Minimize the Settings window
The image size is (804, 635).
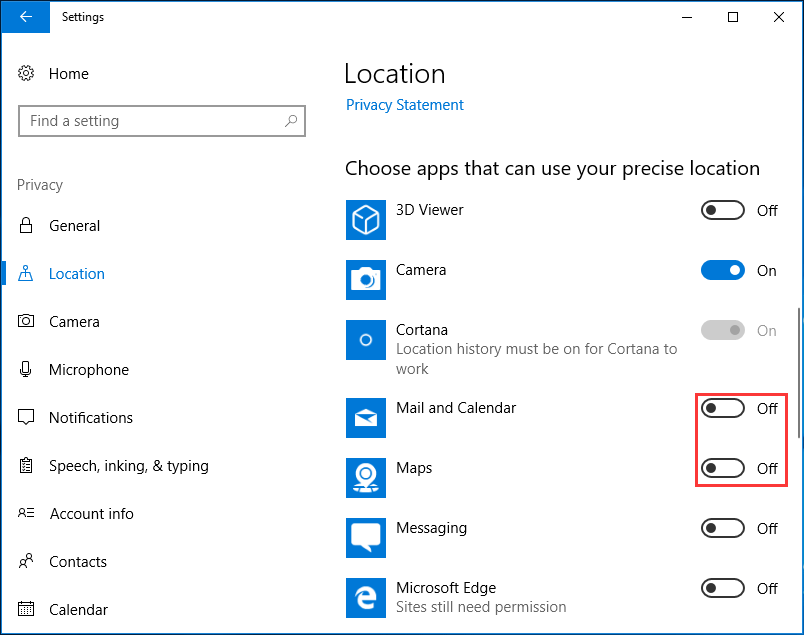(x=687, y=17)
